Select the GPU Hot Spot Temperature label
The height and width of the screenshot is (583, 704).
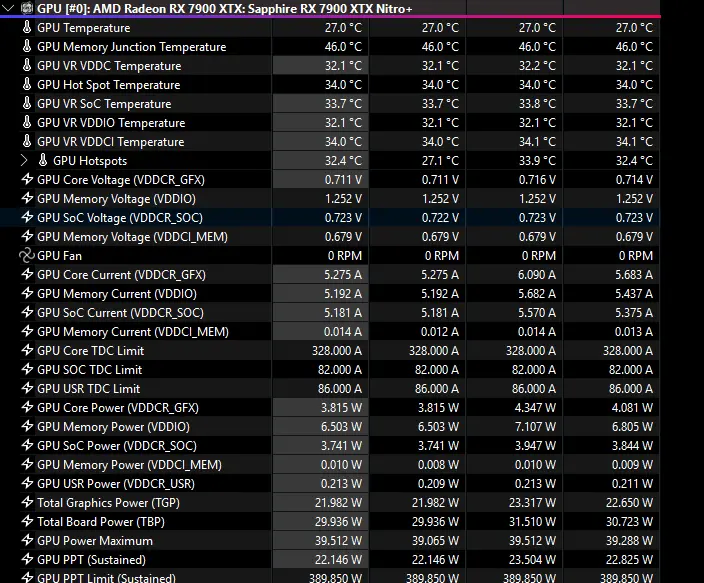(x=109, y=85)
